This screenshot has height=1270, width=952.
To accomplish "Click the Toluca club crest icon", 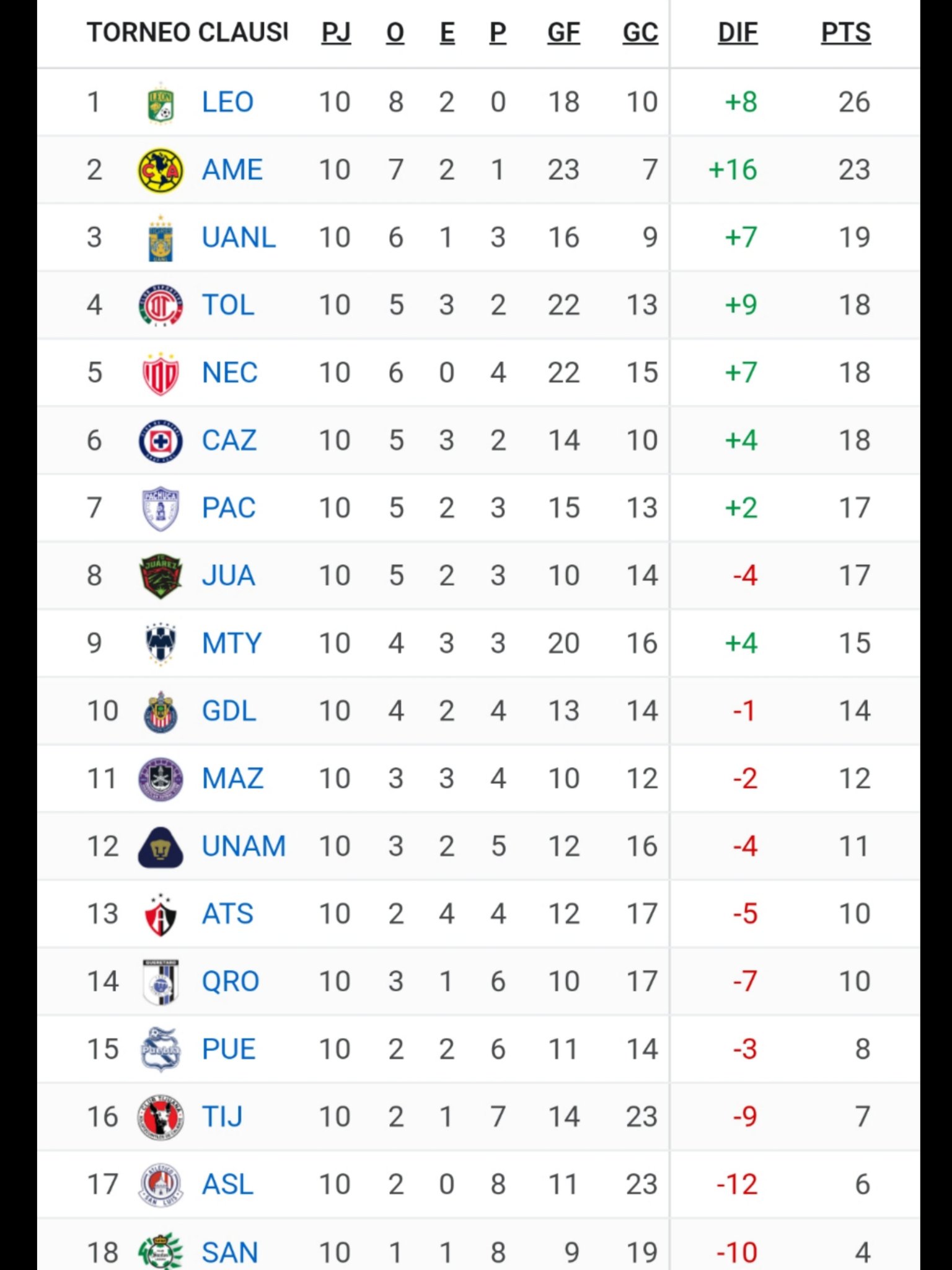I will pyautogui.click(x=161, y=305).
